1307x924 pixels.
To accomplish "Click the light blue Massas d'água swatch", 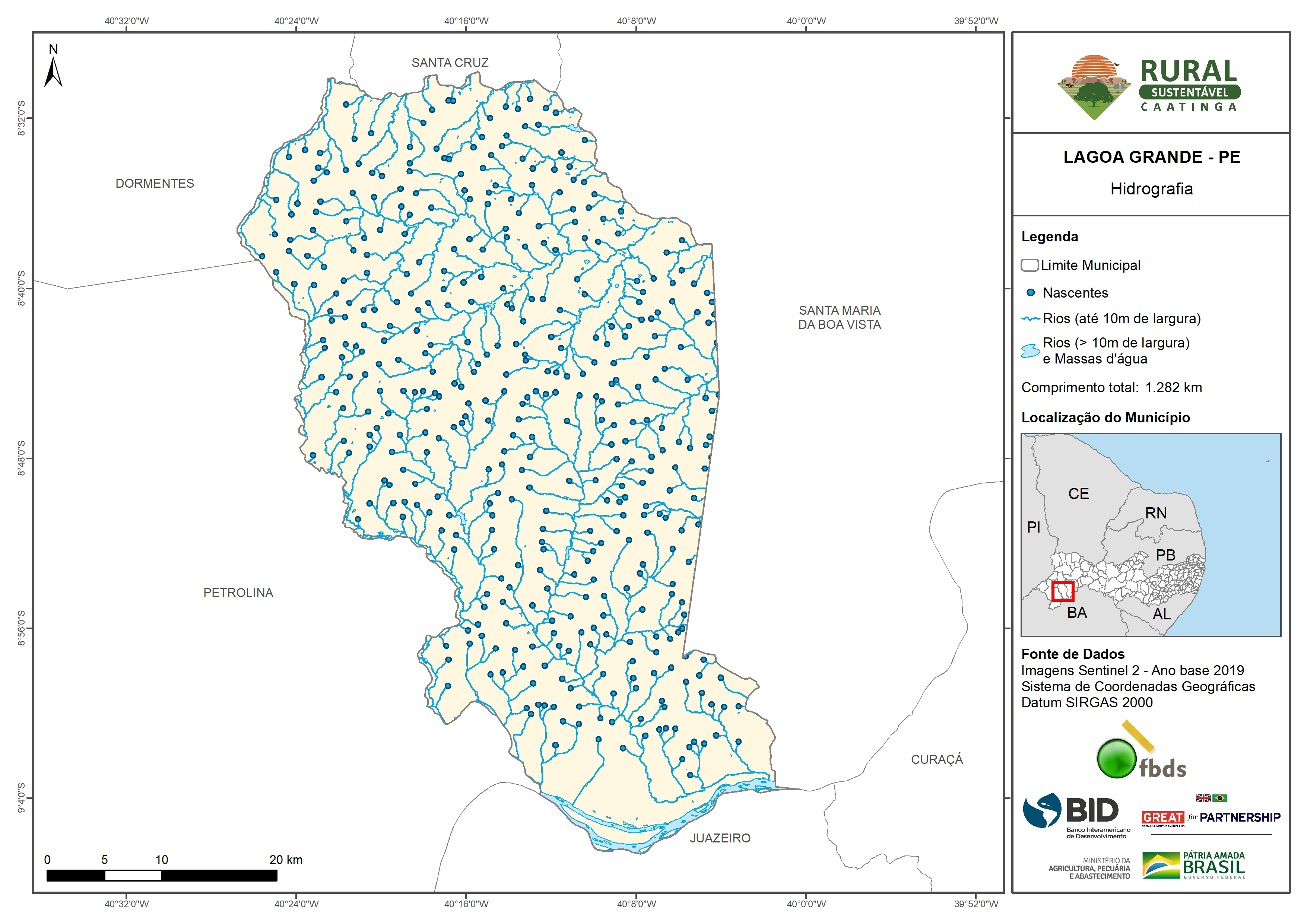I will coord(1030,351).
